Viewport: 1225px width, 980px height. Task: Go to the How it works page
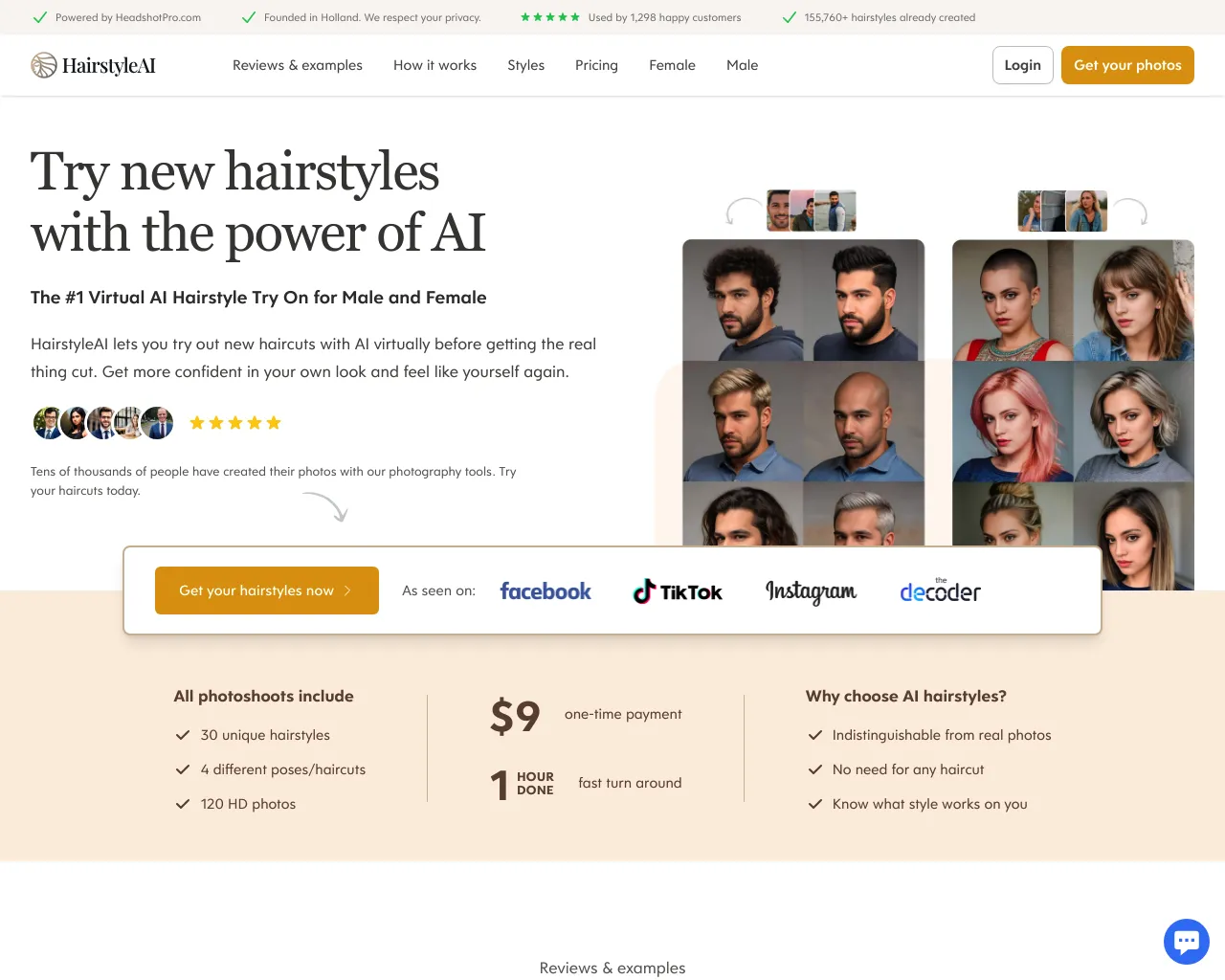(x=434, y=65)
